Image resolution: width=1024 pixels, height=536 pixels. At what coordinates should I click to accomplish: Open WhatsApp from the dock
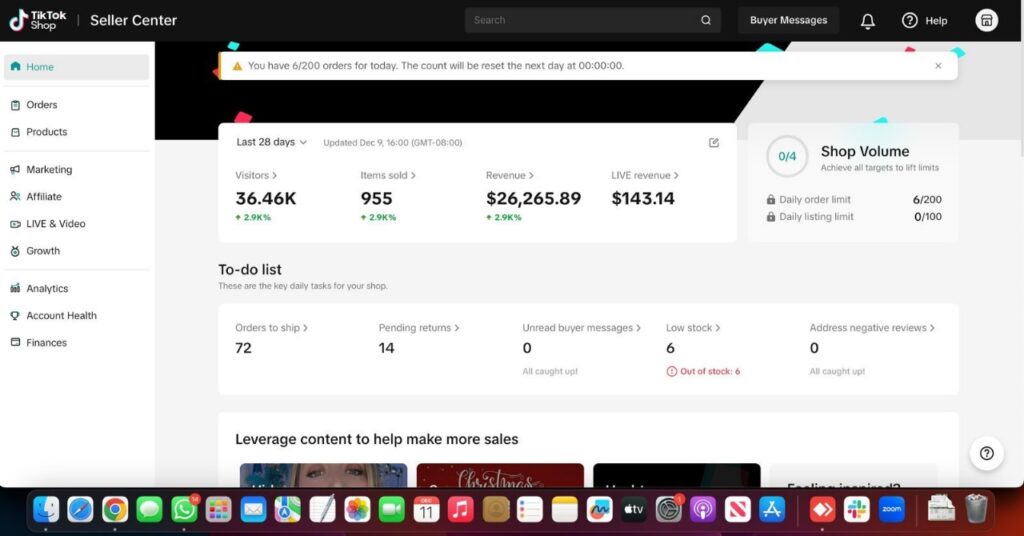[x=184, y=509]
